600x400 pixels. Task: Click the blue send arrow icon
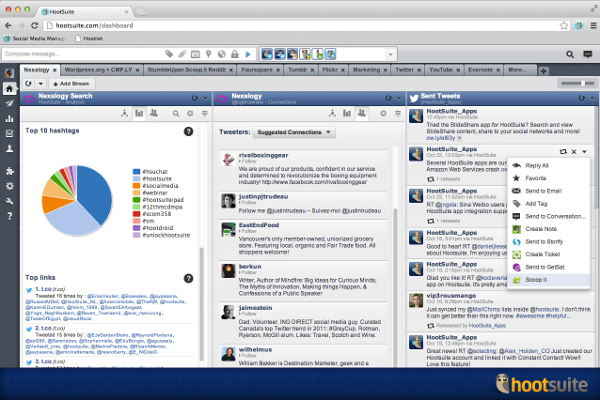[248, 54]
